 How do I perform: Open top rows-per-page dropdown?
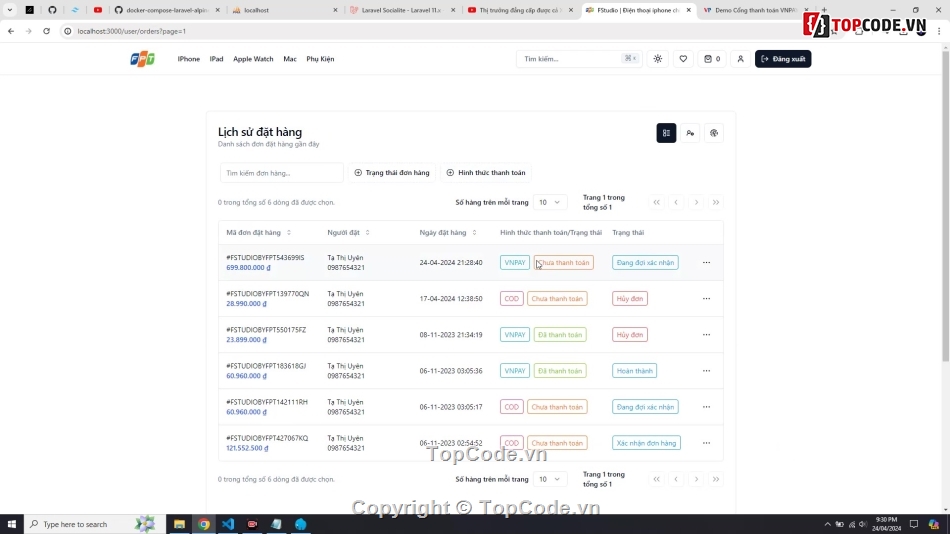pos(550,202)
